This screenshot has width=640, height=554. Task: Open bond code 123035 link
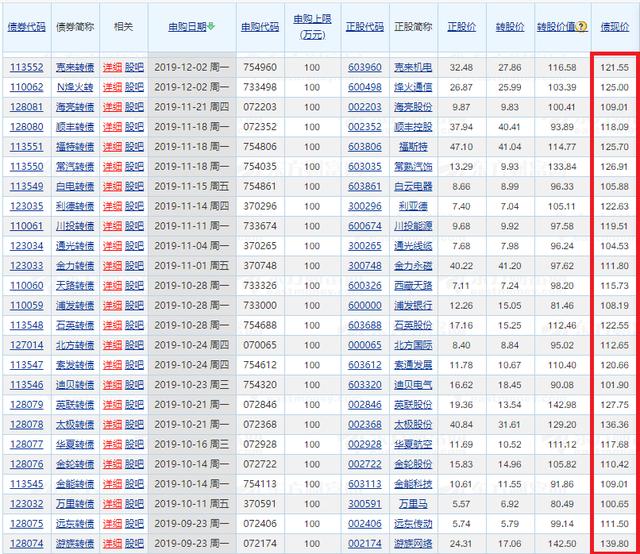26,206
